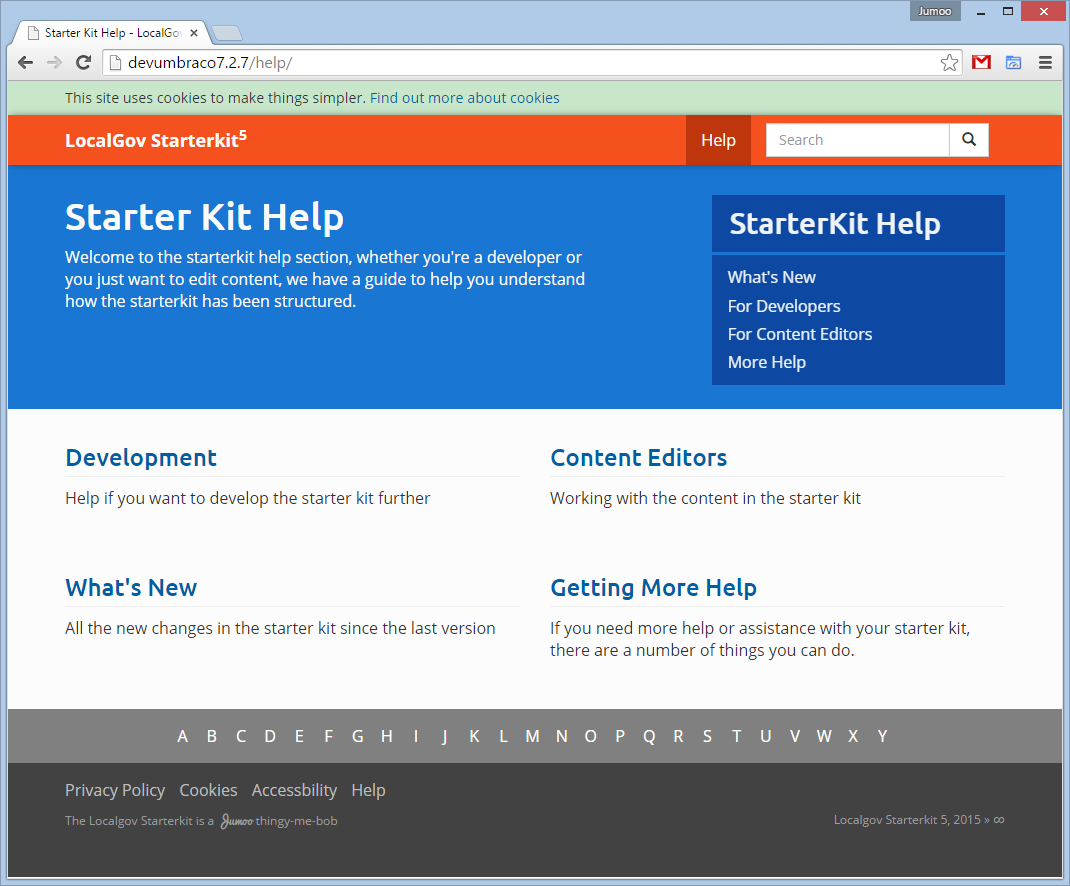Open What's New in sidebar menu
The width and height of the screenshot is (1070, 886).
(x=772, y=277)
